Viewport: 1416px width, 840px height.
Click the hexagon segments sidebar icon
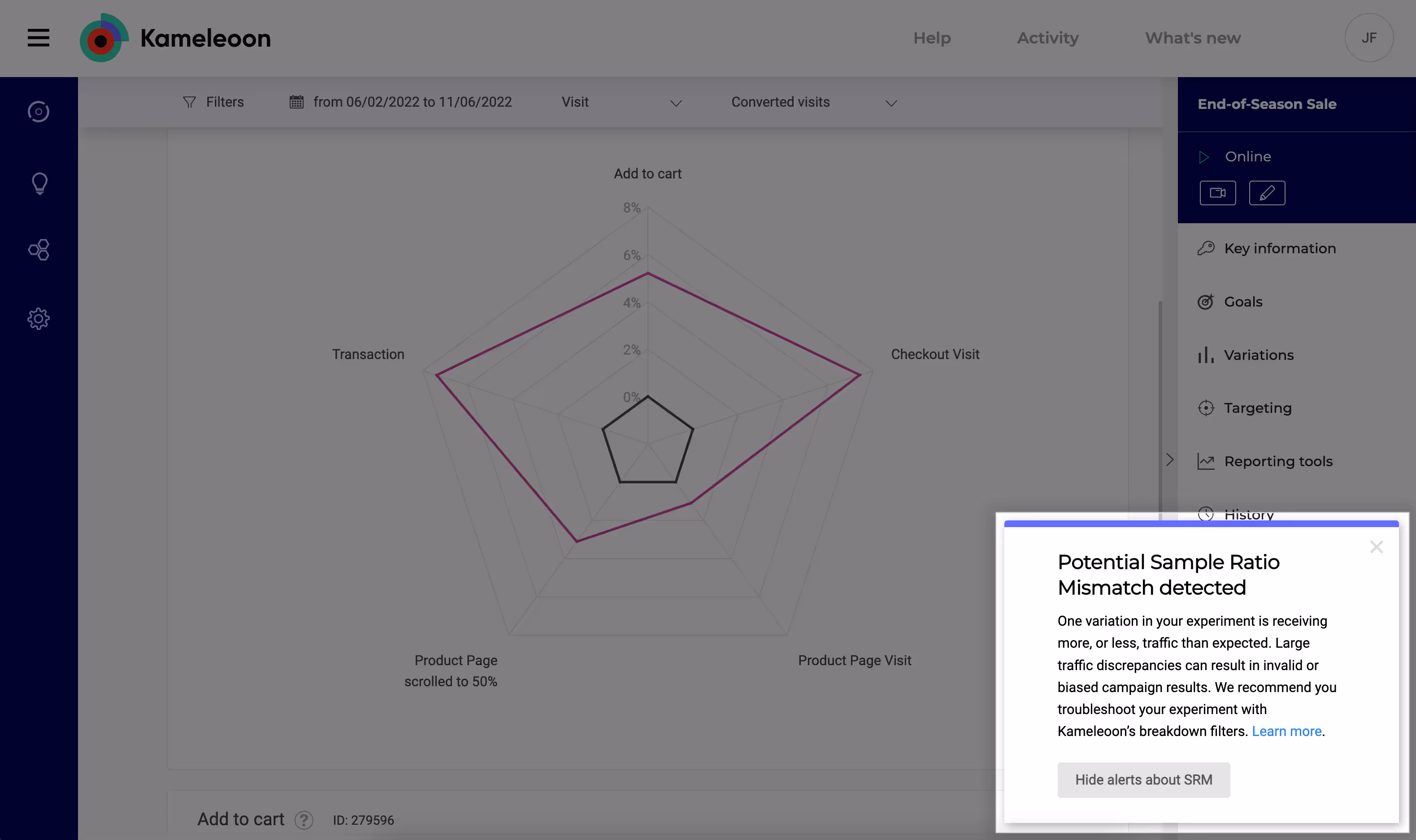39,250
